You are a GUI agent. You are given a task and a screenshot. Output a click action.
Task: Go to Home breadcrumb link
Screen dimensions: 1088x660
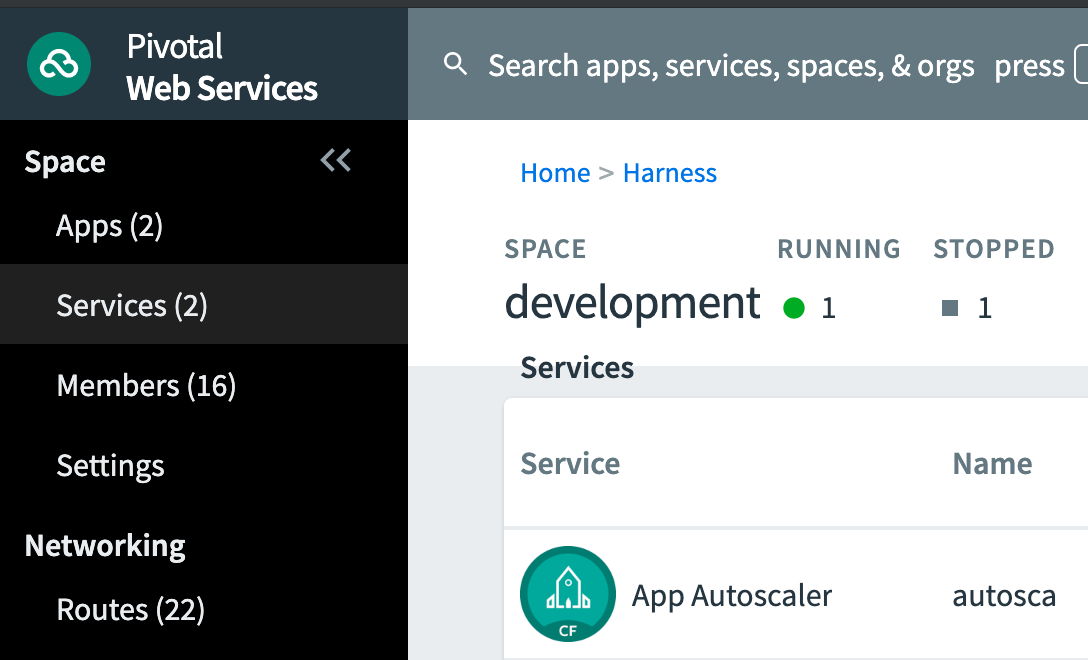(x=555, y=173)
